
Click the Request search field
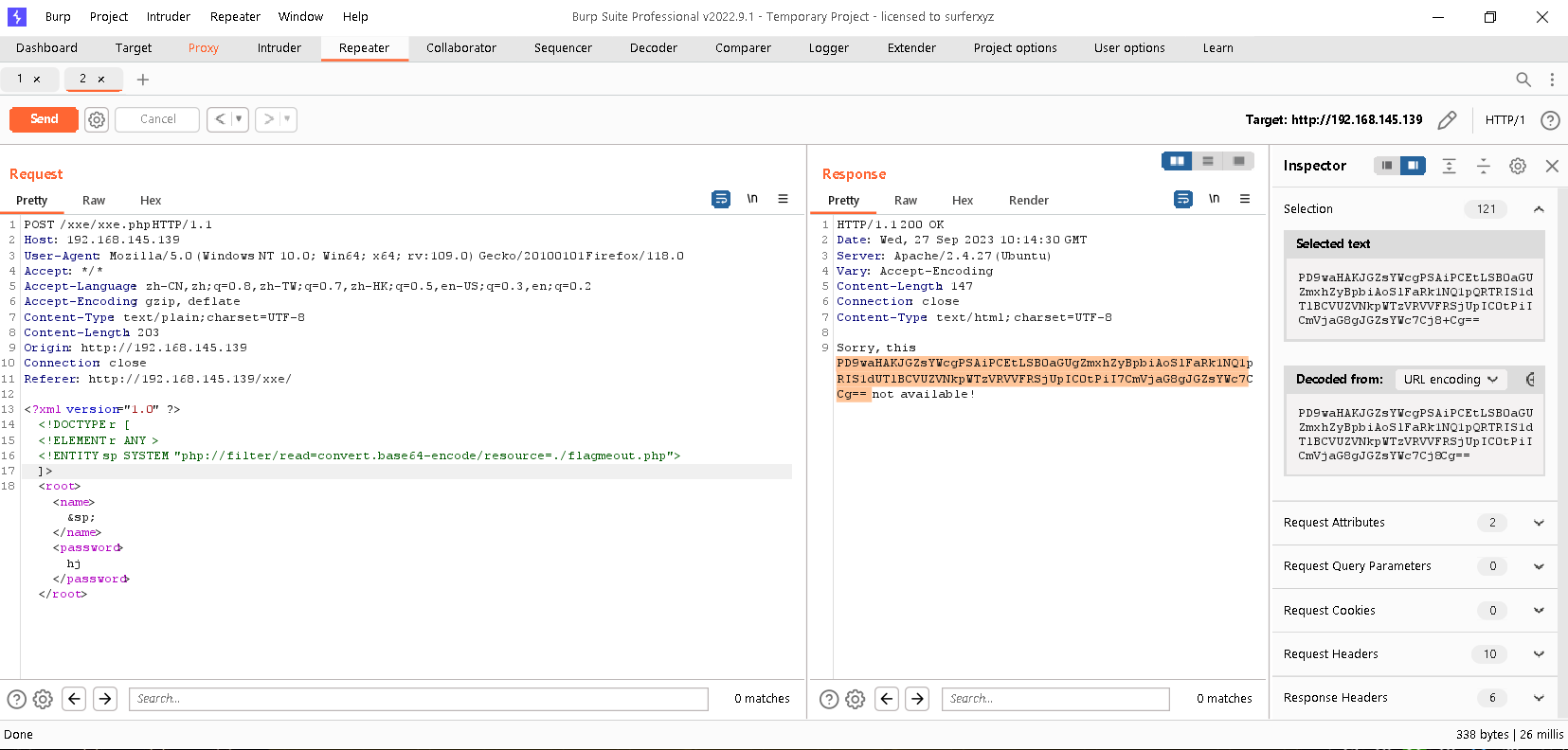[419, 699]
